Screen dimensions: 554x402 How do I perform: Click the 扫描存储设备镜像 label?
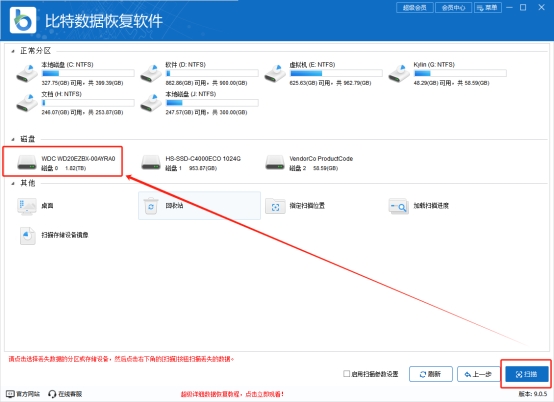65,235
